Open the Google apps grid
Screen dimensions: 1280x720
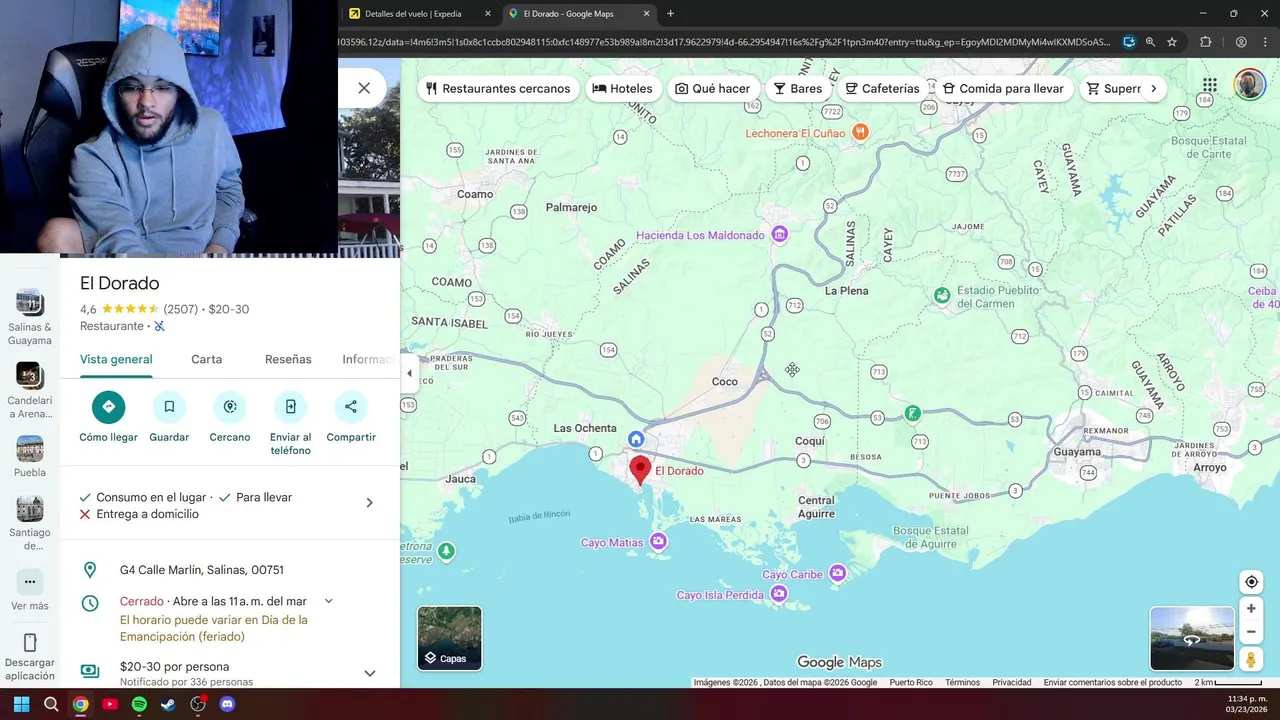(1210, 85)
